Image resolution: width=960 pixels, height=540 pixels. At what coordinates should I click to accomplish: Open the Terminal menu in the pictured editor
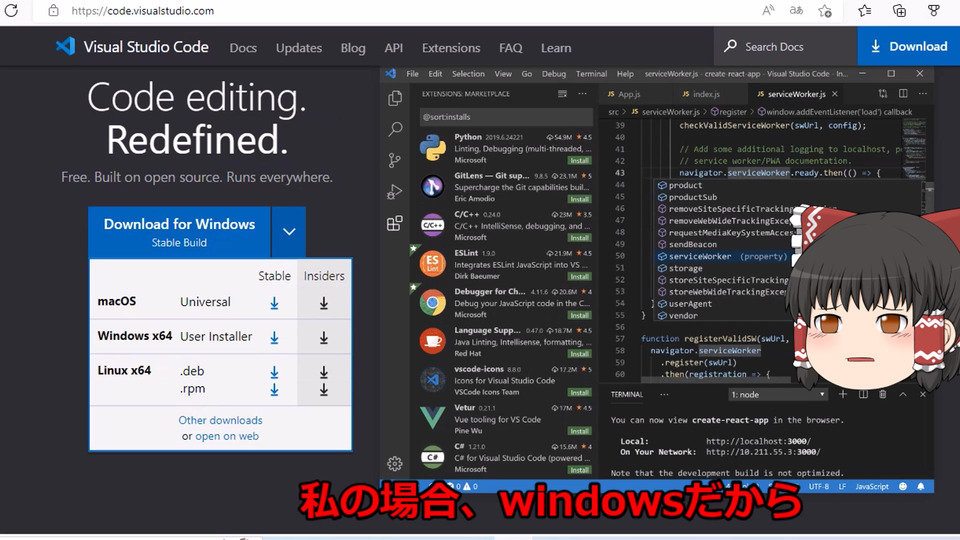point(591,73)
